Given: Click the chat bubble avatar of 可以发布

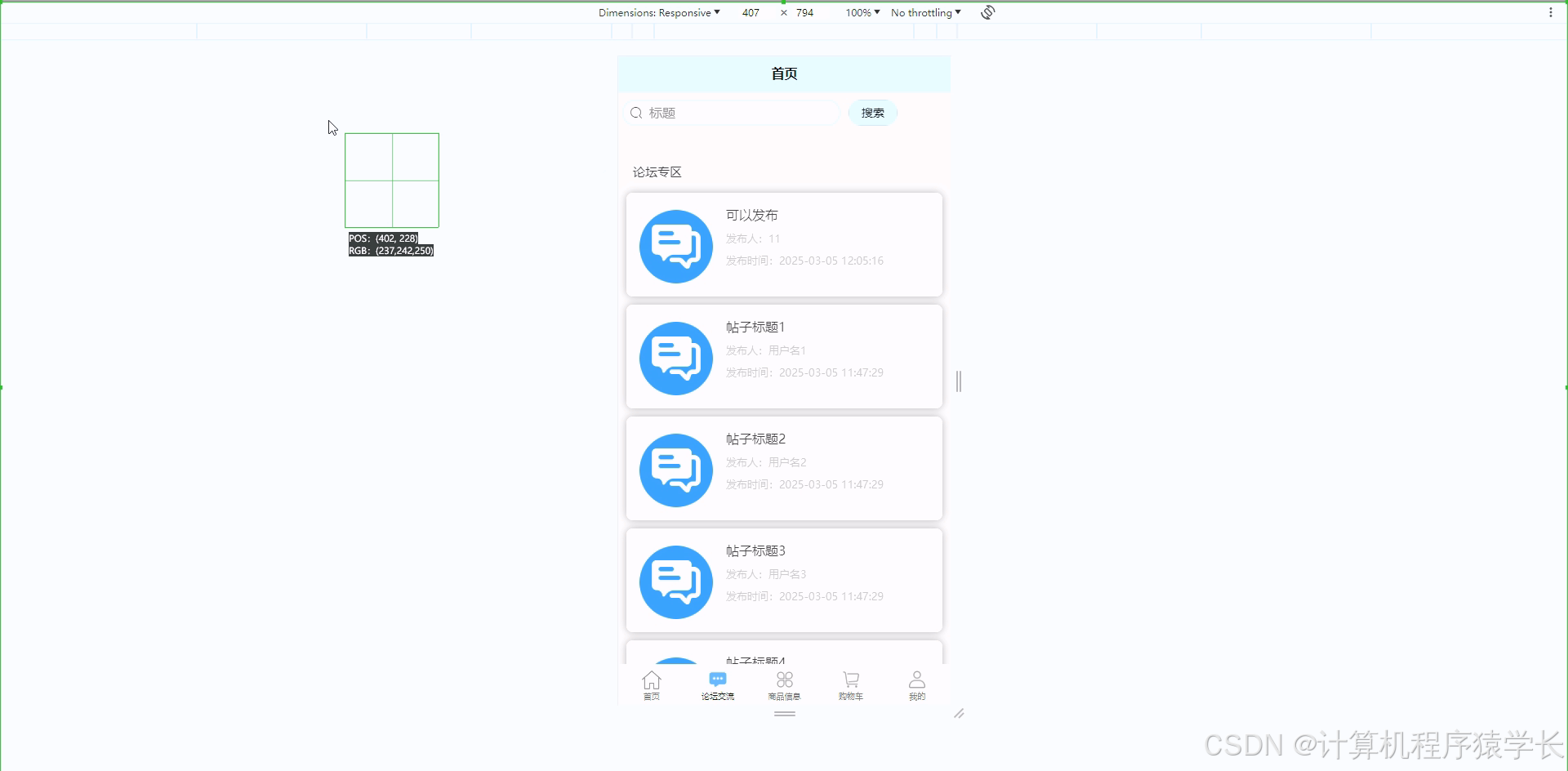Looking at the screenshot, I should (675, 246).
